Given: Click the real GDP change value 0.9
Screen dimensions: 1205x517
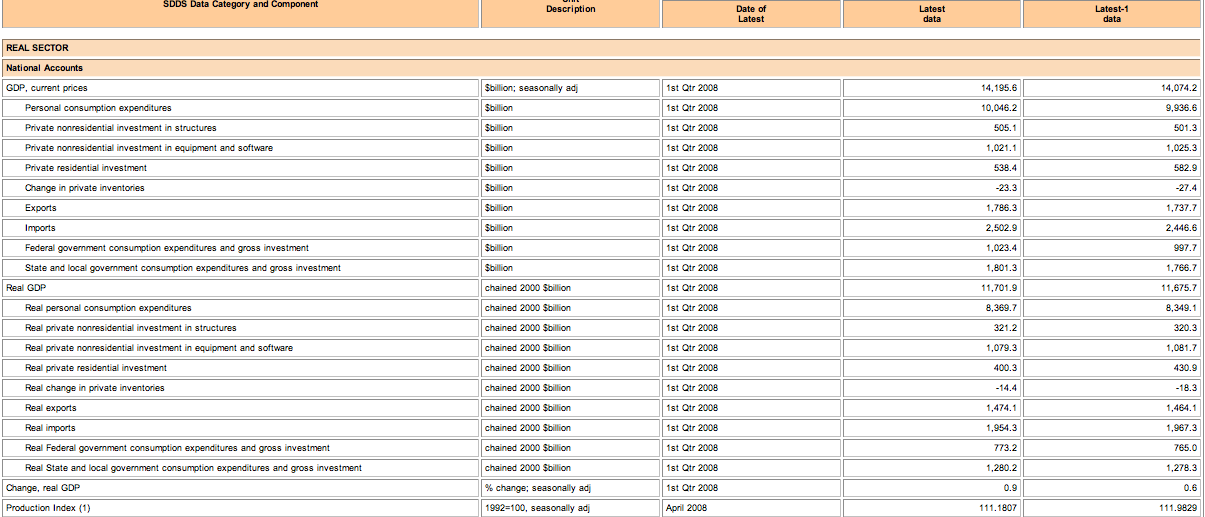Looking at the screenshot, I should point(1011,488).
